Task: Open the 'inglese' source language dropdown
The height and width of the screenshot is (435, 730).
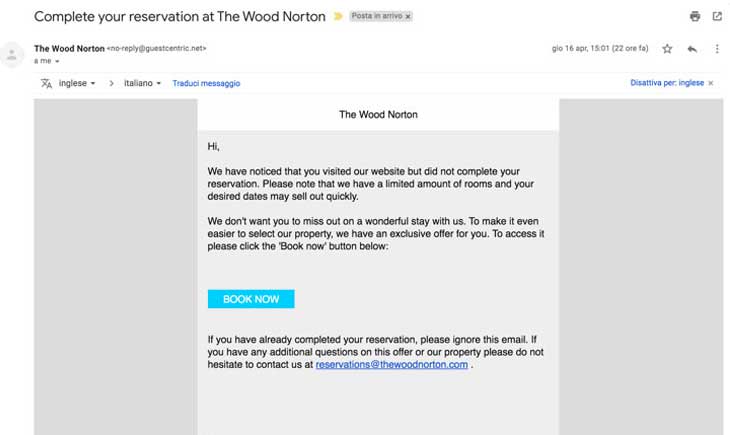Action: pos(77,83)
